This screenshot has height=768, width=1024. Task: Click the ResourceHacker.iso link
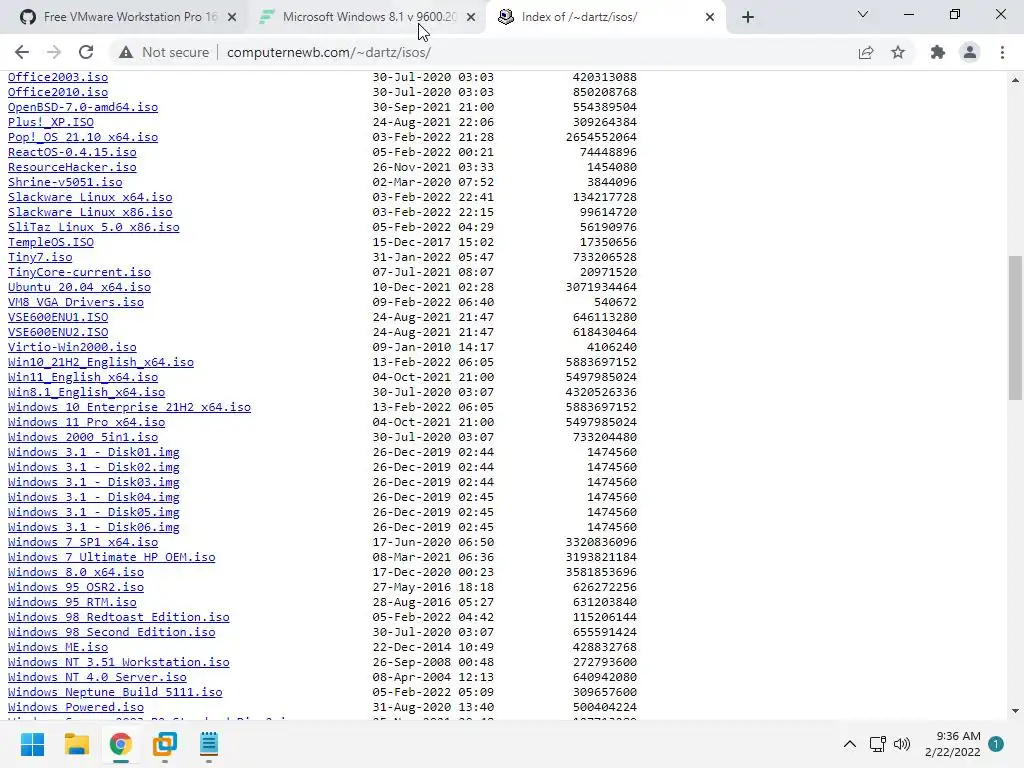click(x=72, y=167)
